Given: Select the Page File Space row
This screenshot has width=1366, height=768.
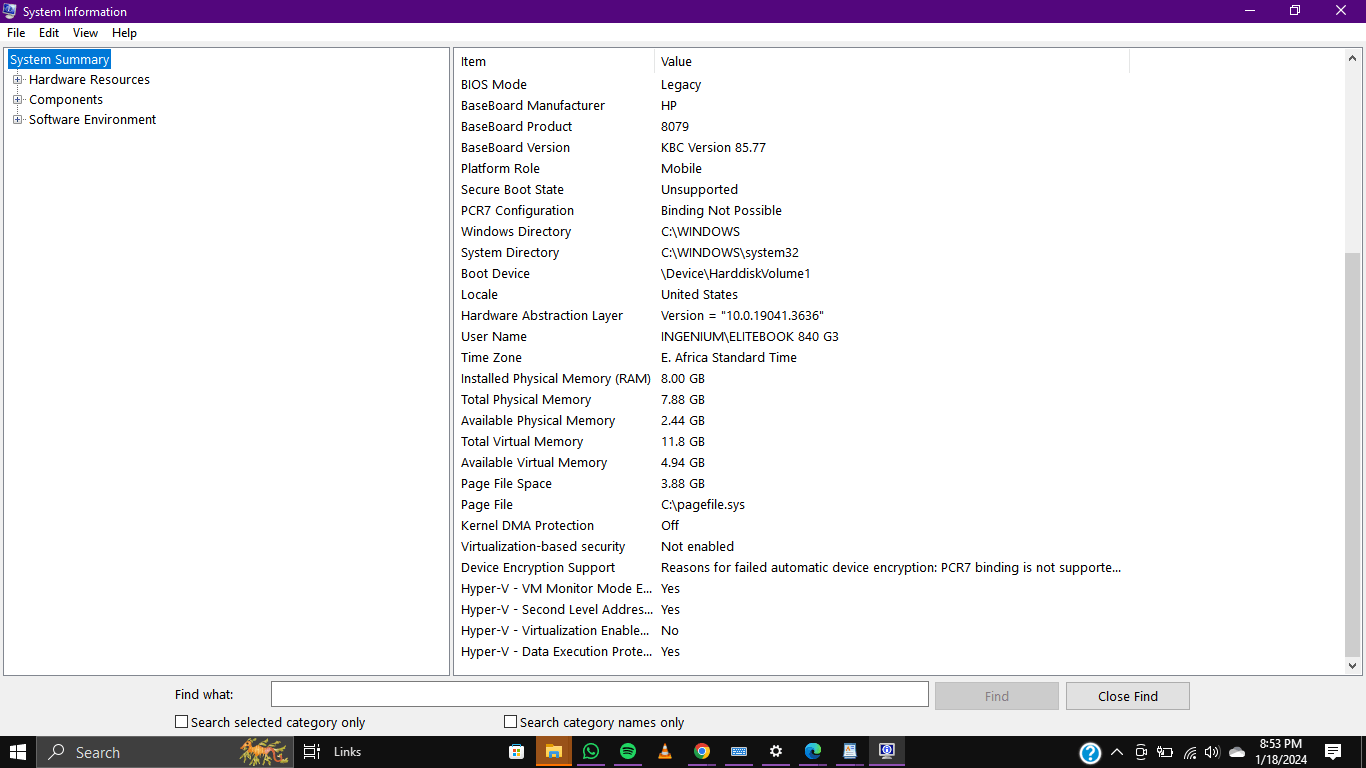Looking at the screenshot, I should pos(792,484).
